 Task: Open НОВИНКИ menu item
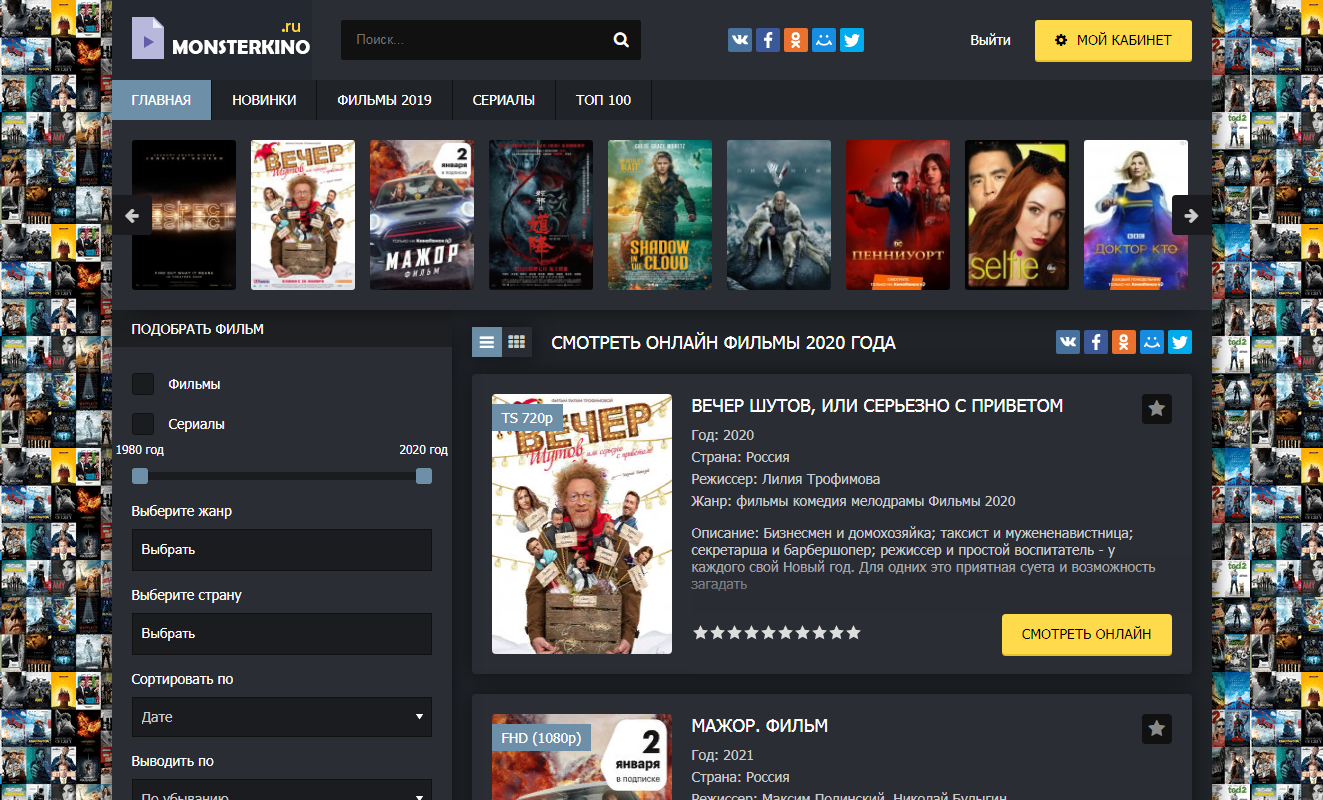click(x=264, y=100)
